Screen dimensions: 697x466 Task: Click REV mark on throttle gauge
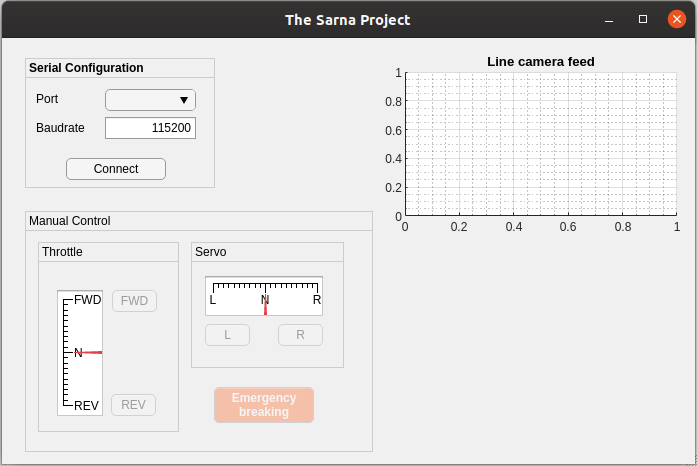(86, 405)
